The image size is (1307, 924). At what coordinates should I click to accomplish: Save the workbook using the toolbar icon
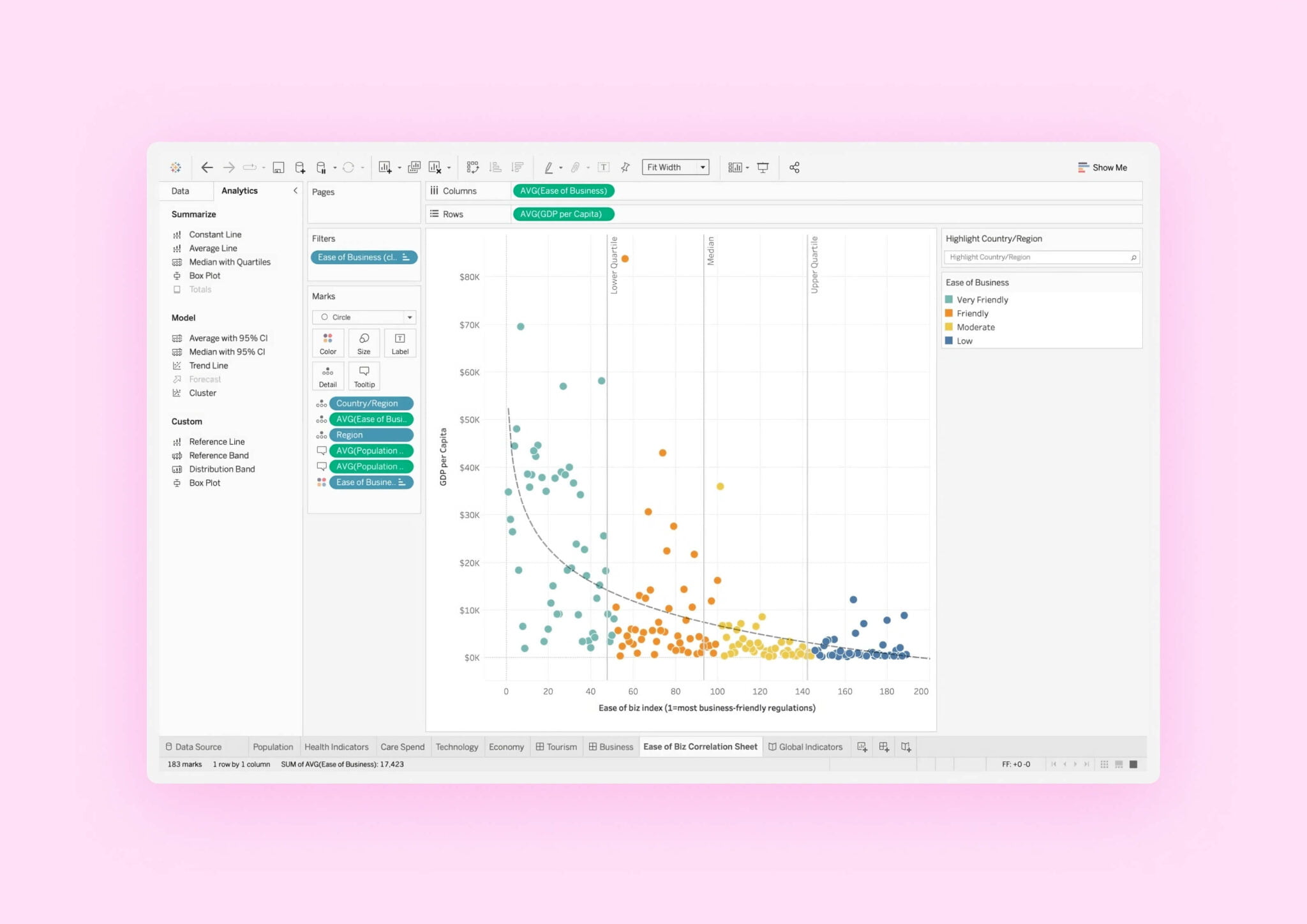[x=278, y=167]
